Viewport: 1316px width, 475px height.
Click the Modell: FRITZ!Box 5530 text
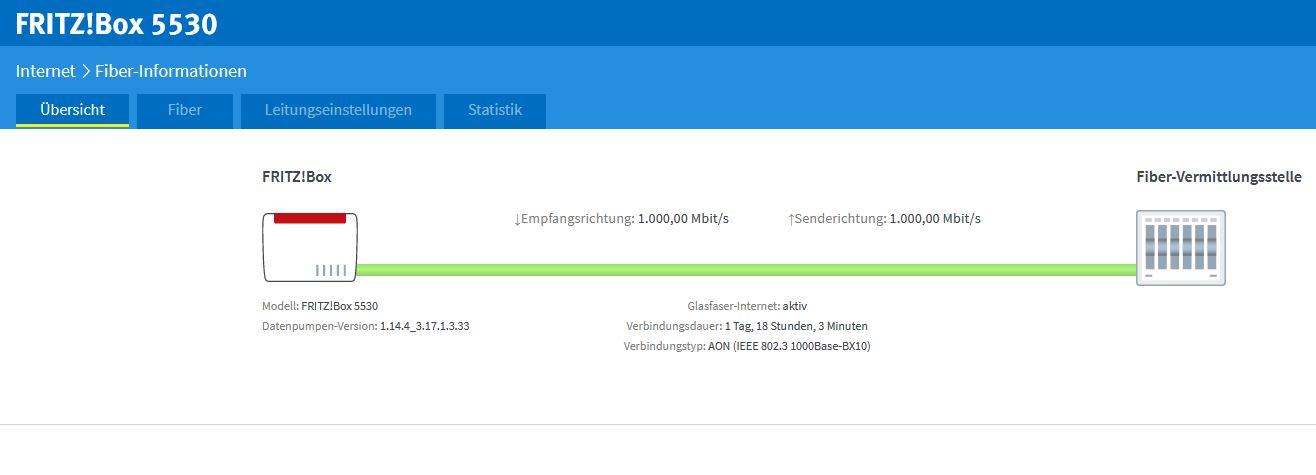point(320,306)
